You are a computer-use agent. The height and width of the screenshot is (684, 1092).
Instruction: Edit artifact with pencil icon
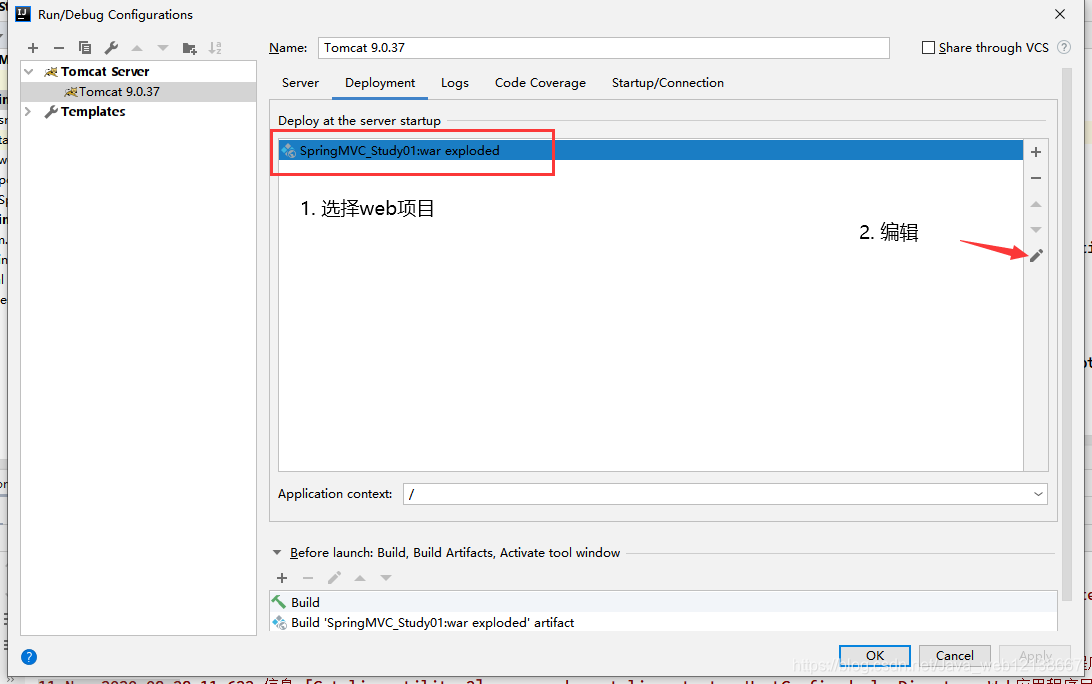(1036, 256)
